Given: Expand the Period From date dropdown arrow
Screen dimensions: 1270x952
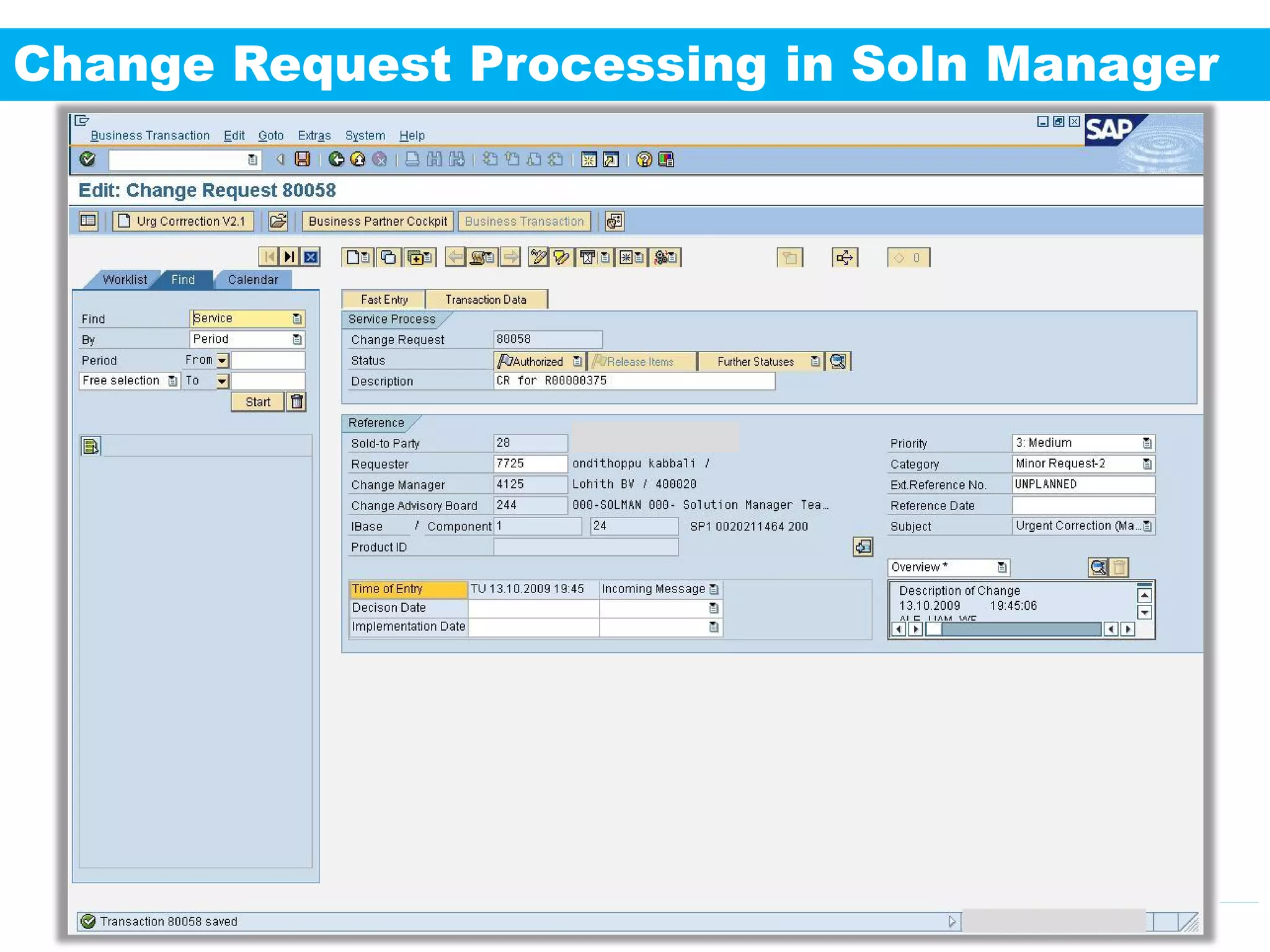Looking at the screenshot, I should coord(222,360).
